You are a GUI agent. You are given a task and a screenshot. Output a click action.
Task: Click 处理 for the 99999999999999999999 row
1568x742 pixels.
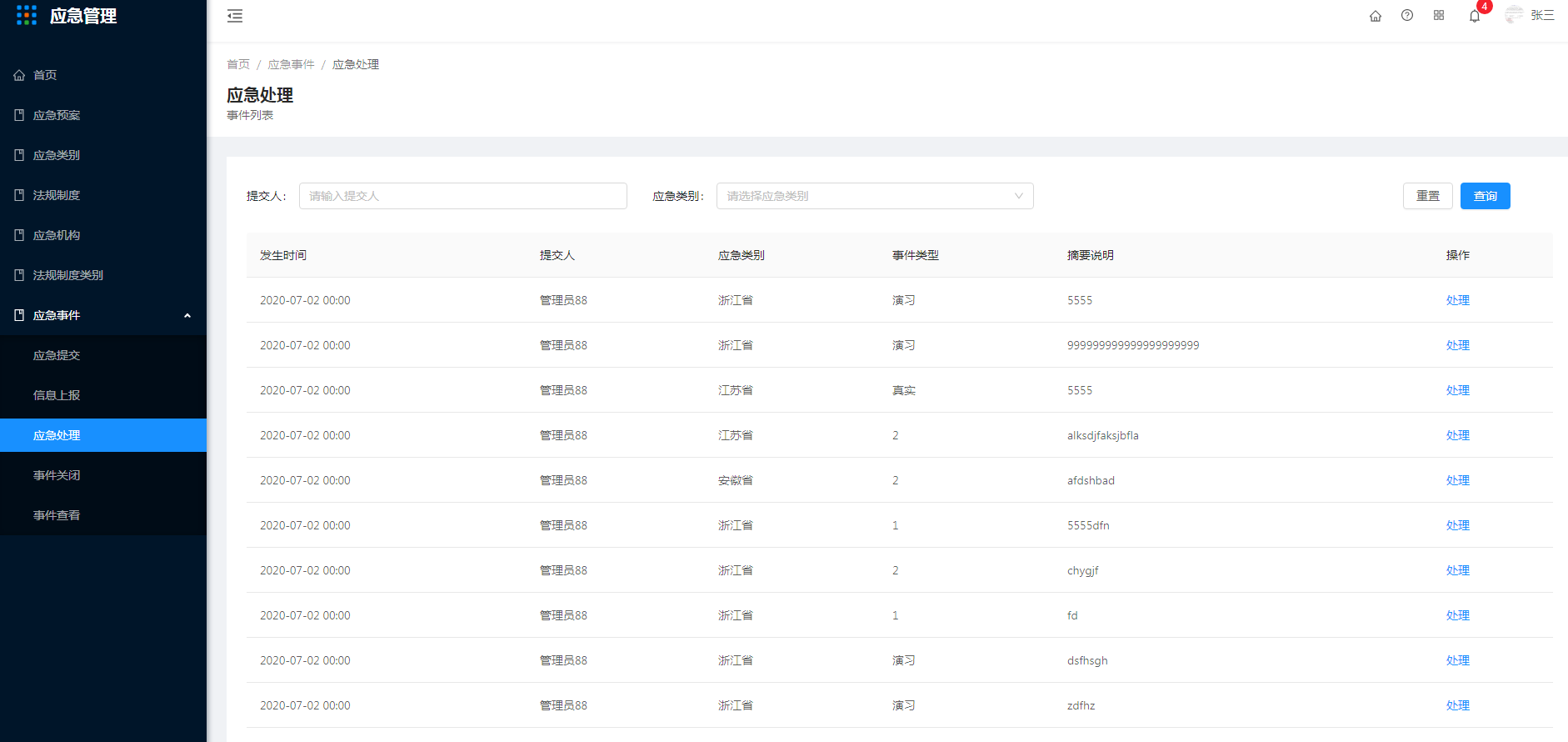[x=1458, y=345]
